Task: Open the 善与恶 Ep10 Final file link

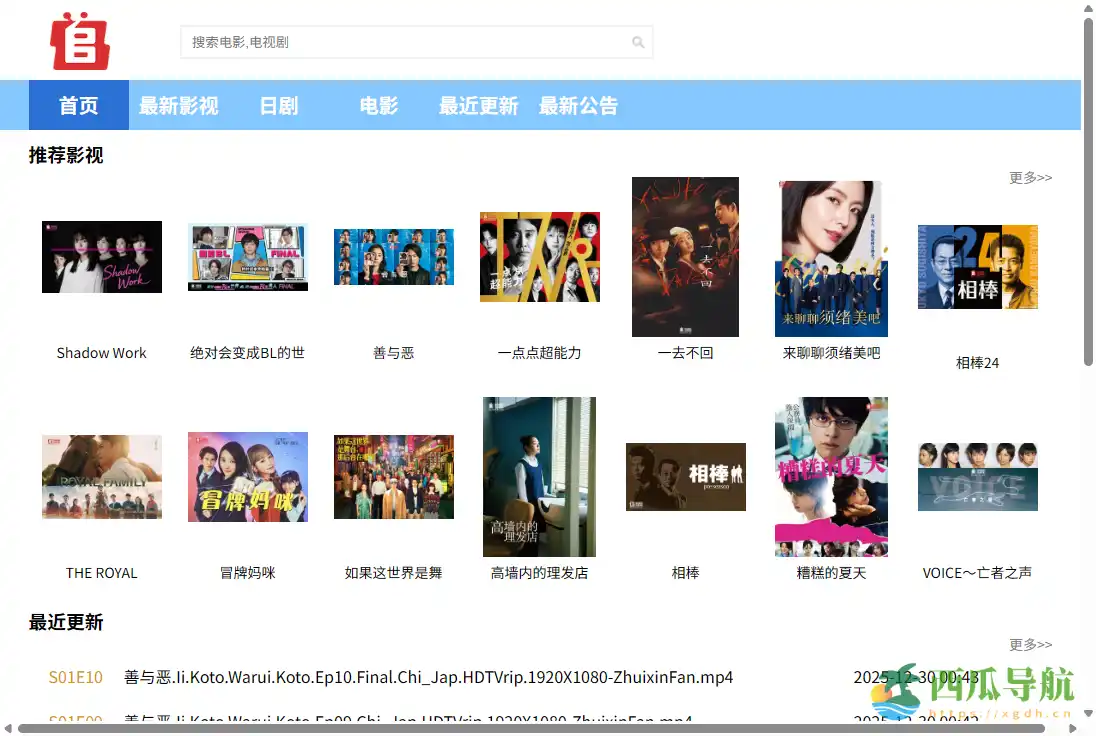Action: tap(428, 678)
